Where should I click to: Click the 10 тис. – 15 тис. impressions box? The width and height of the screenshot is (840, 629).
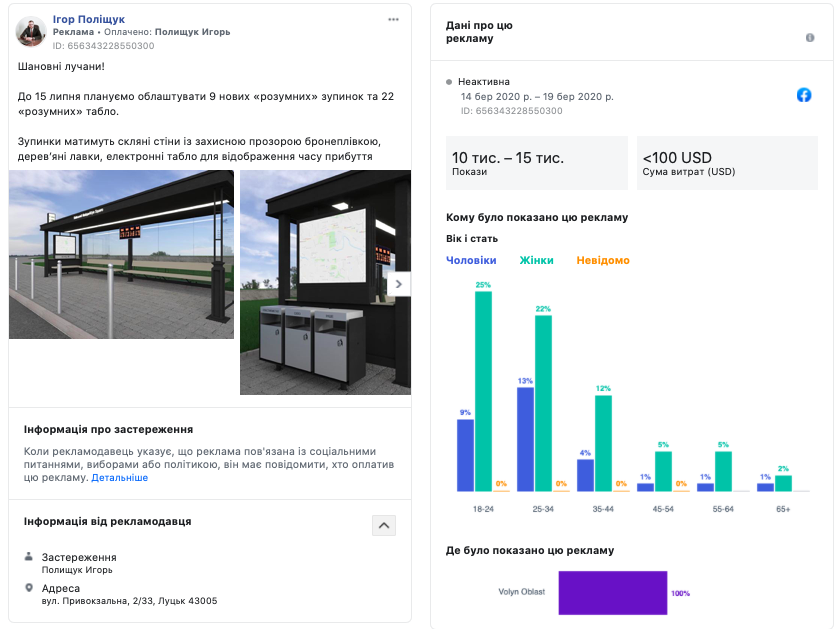(536, 163)
